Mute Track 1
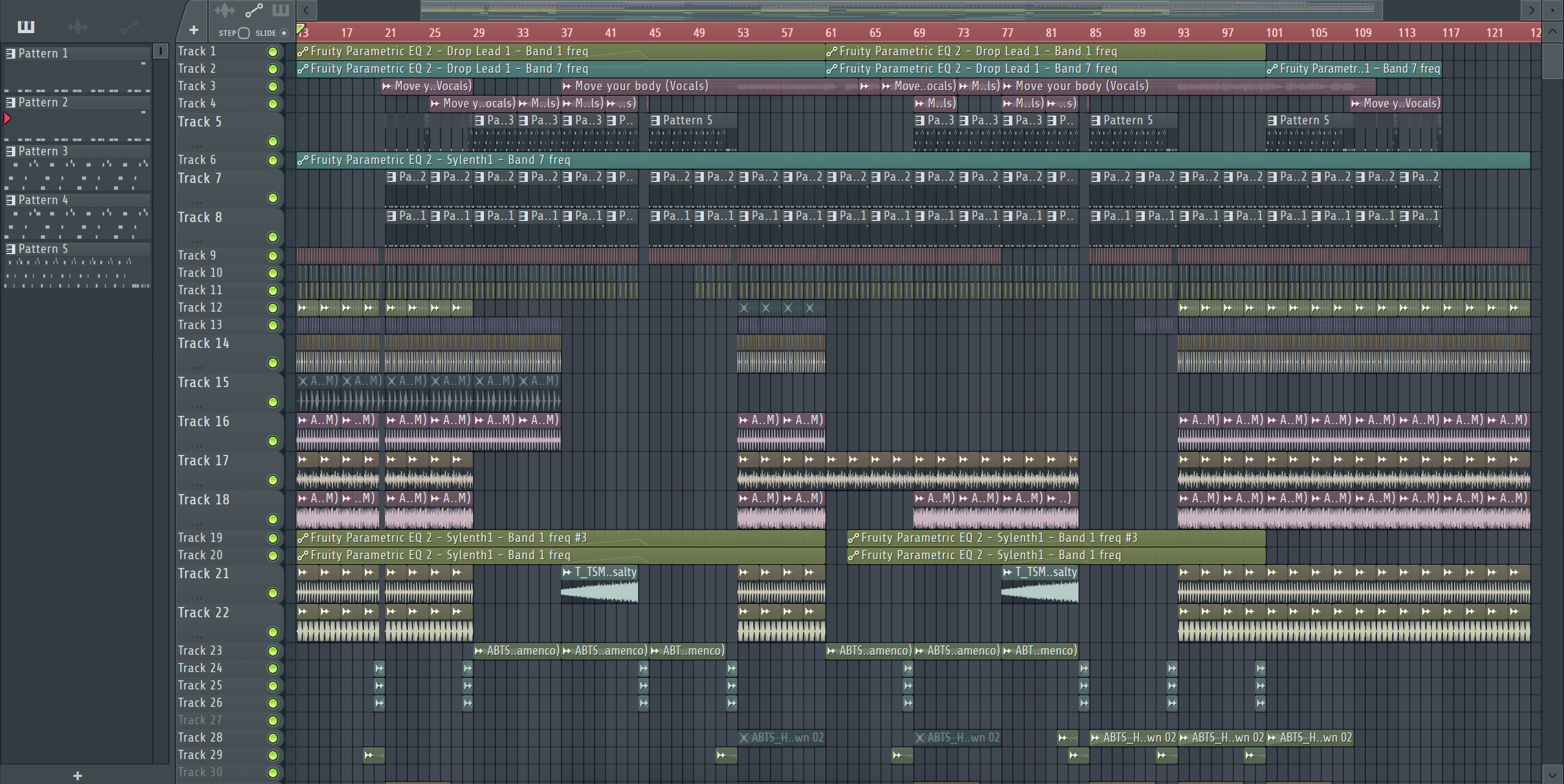The height and width of the screenshot is (784, 1564). pos(273,52)
